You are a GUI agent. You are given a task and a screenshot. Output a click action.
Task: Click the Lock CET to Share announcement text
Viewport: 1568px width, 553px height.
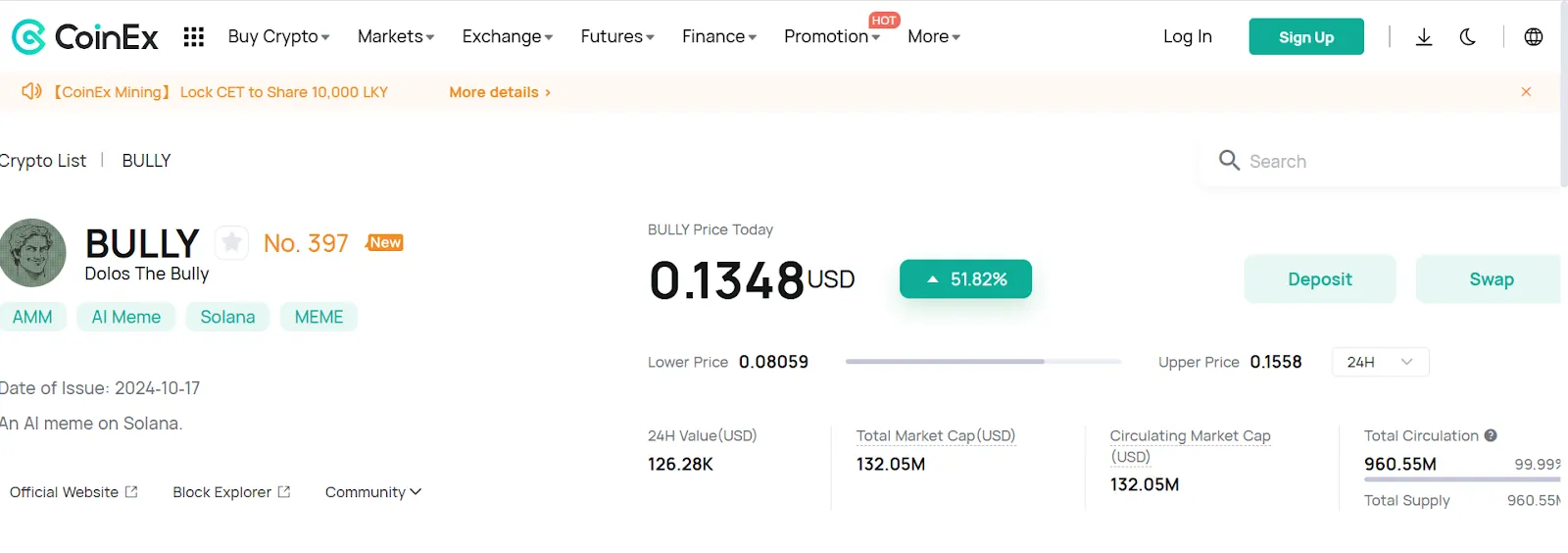[284, 92]
